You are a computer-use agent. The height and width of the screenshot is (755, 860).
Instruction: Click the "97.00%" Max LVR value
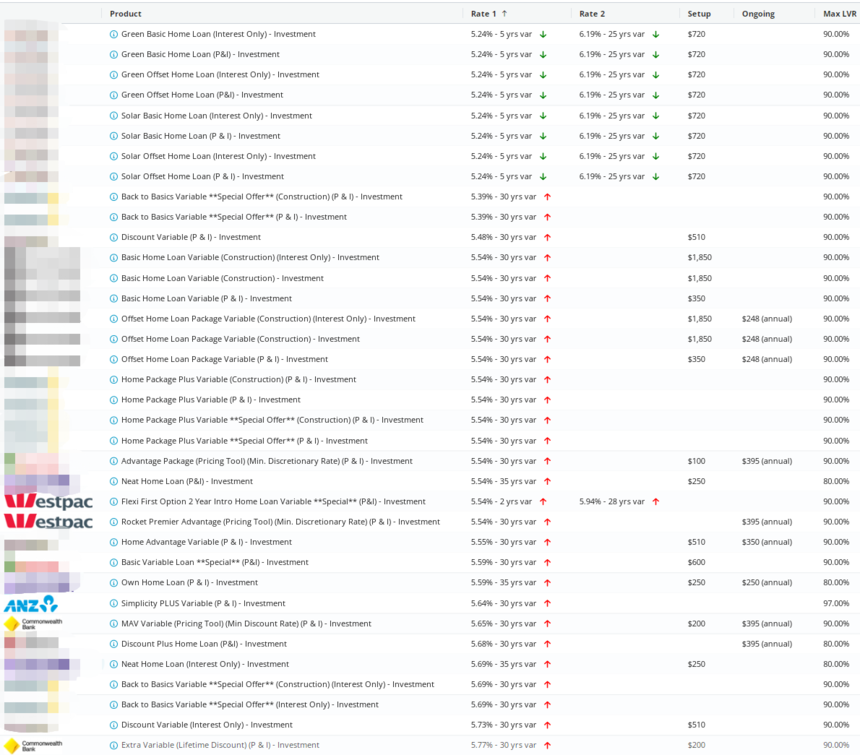click(x=836, y=604)
